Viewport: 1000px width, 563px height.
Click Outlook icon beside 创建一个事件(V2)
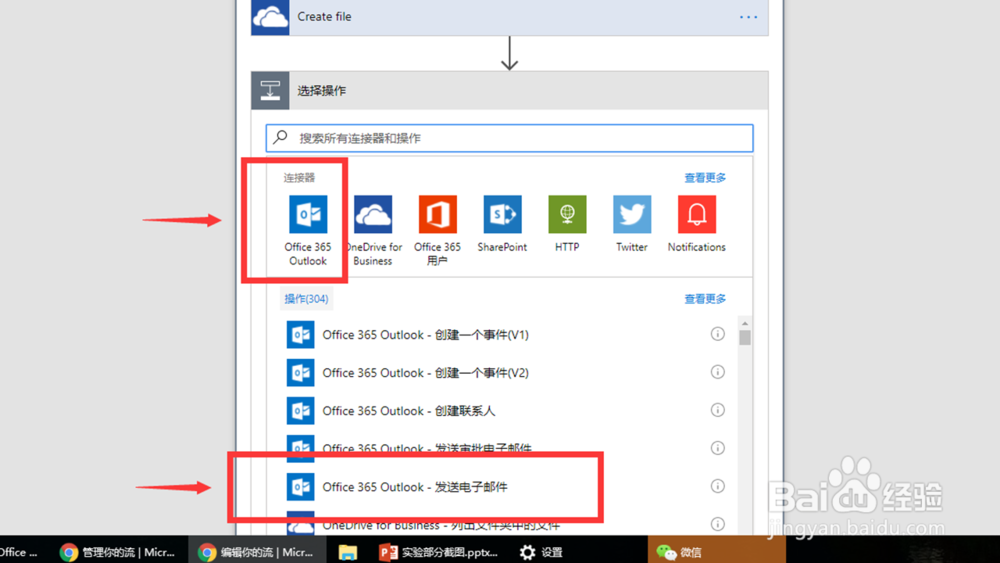click(300, 372)
